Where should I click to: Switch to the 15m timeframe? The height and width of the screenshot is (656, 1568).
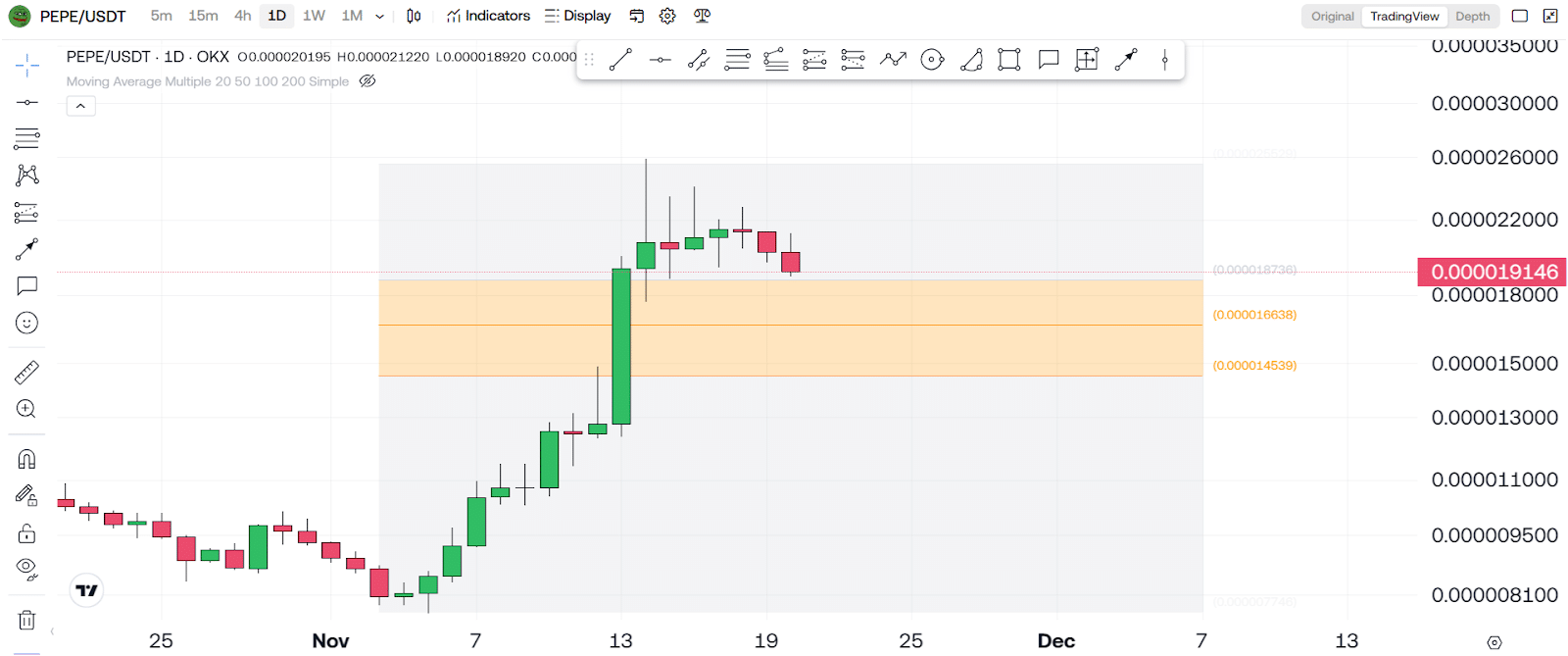pos(203,16)
